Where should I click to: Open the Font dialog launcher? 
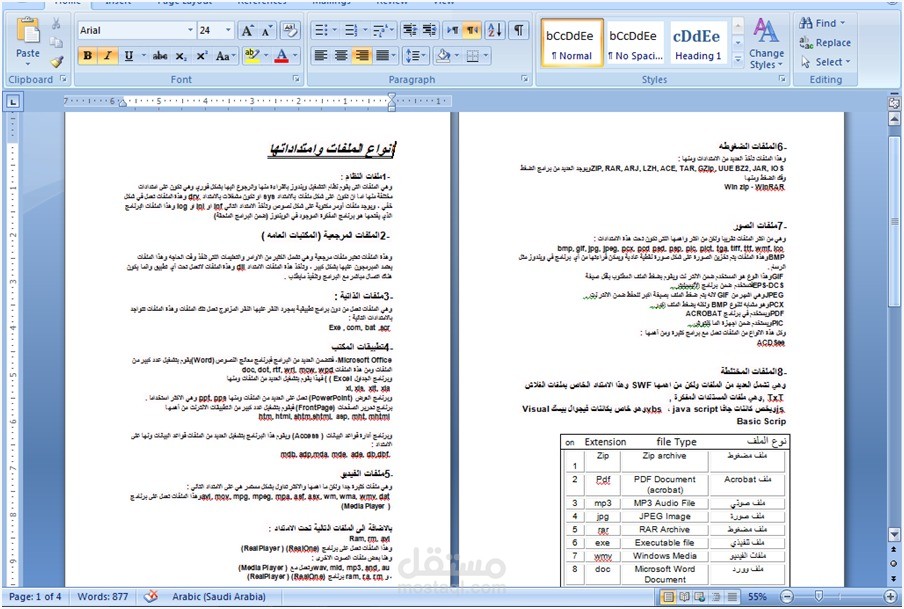pos(296,78)
